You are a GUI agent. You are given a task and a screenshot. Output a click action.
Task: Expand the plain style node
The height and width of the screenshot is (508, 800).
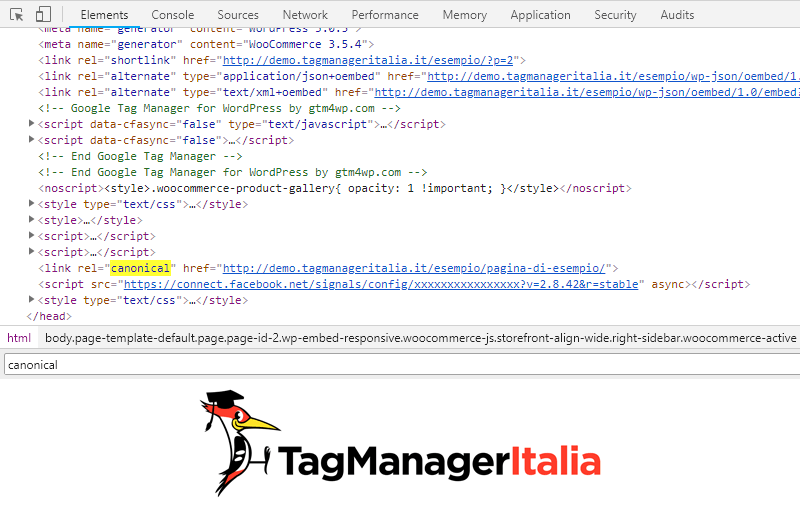click(31, 219)
